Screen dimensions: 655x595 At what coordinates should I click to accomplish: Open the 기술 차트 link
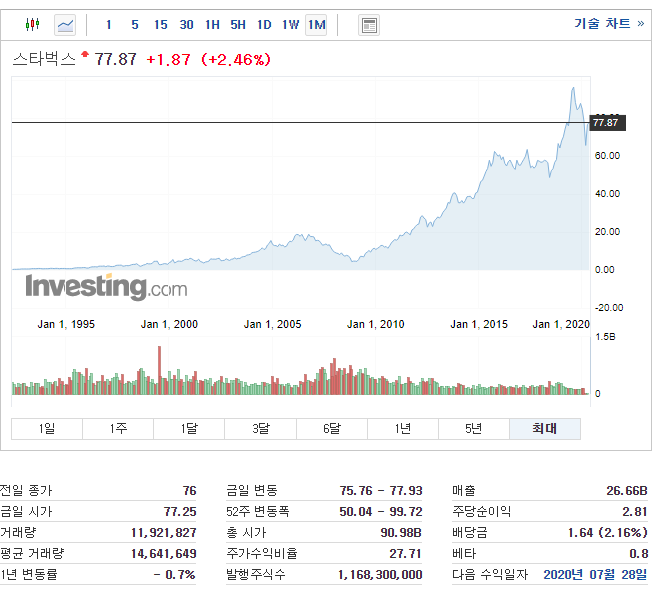pos(609,23)
